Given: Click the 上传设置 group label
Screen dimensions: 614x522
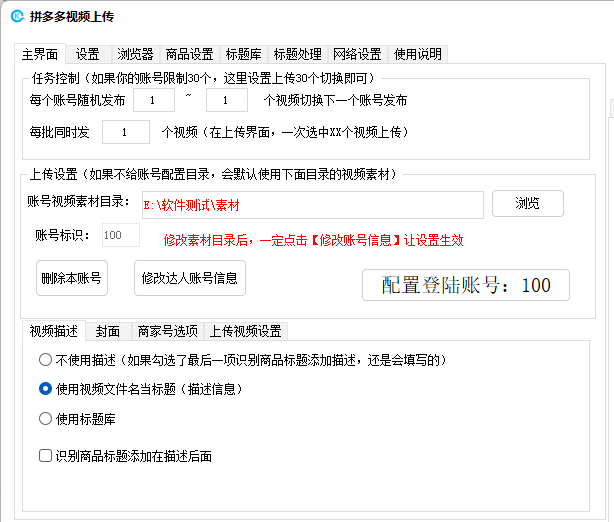Looking at the screenshot, I should [213, 174].
